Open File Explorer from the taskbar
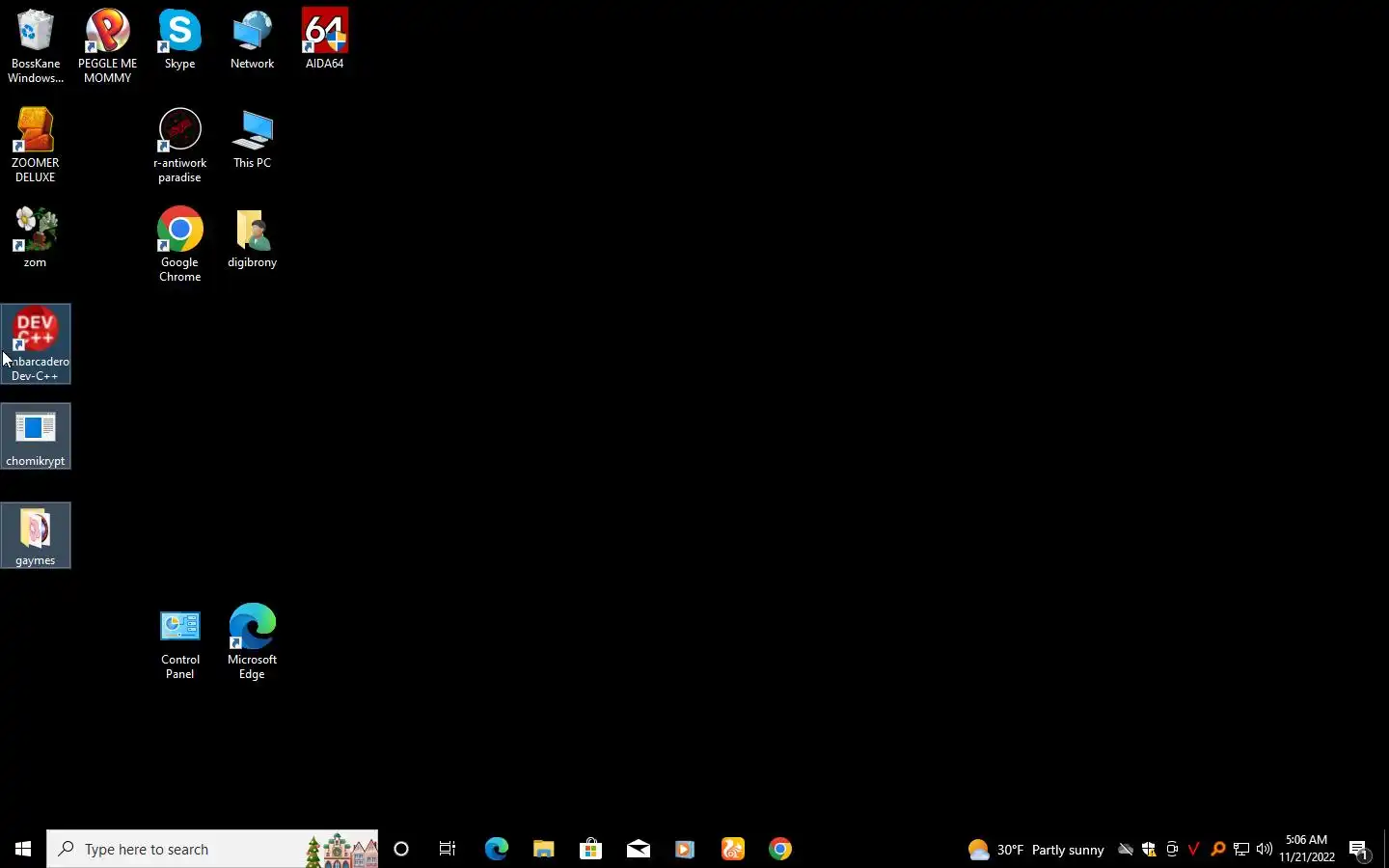 pyautogui.click(x=543, y=849)
